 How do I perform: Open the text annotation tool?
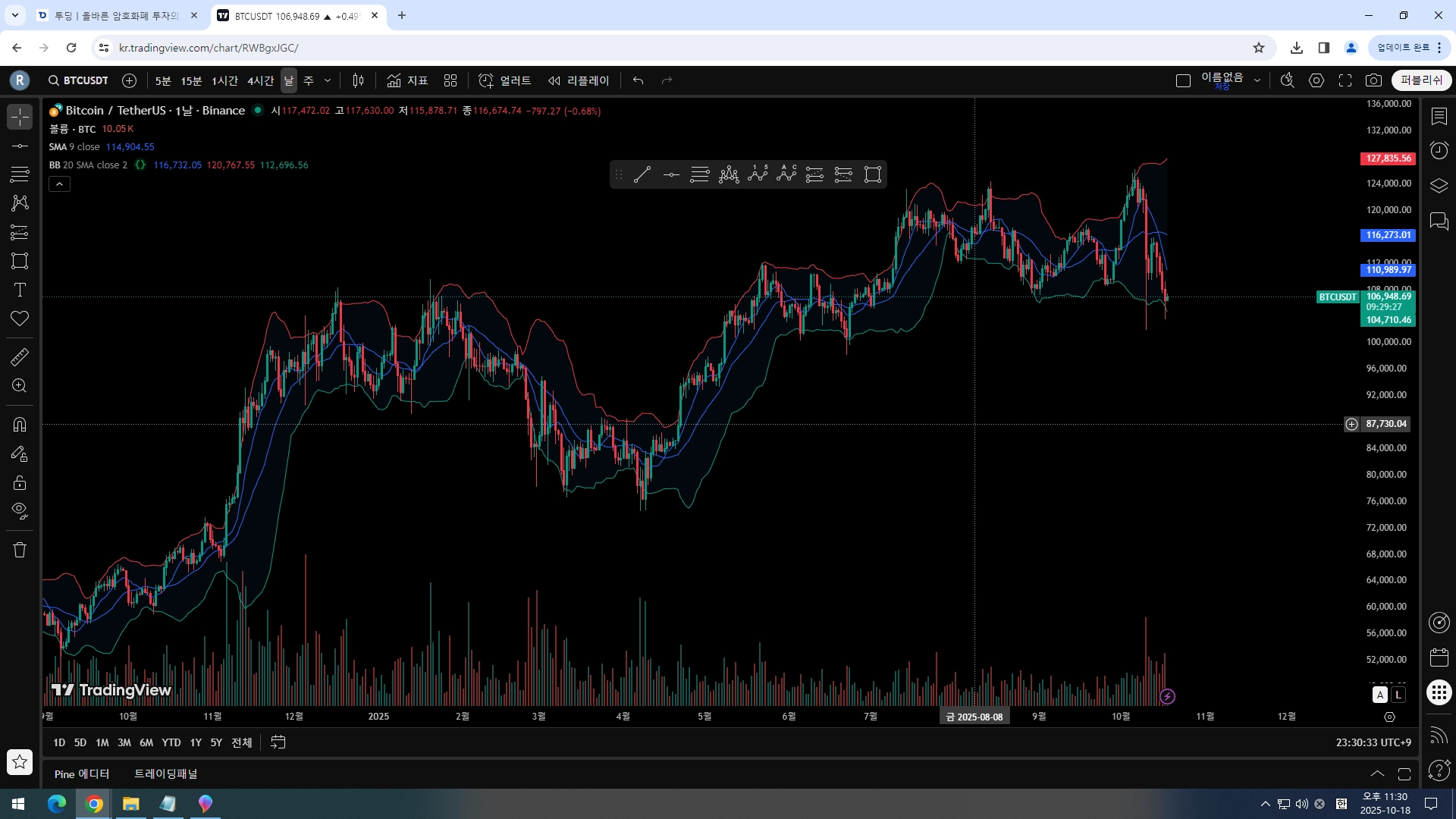(20, 290)
